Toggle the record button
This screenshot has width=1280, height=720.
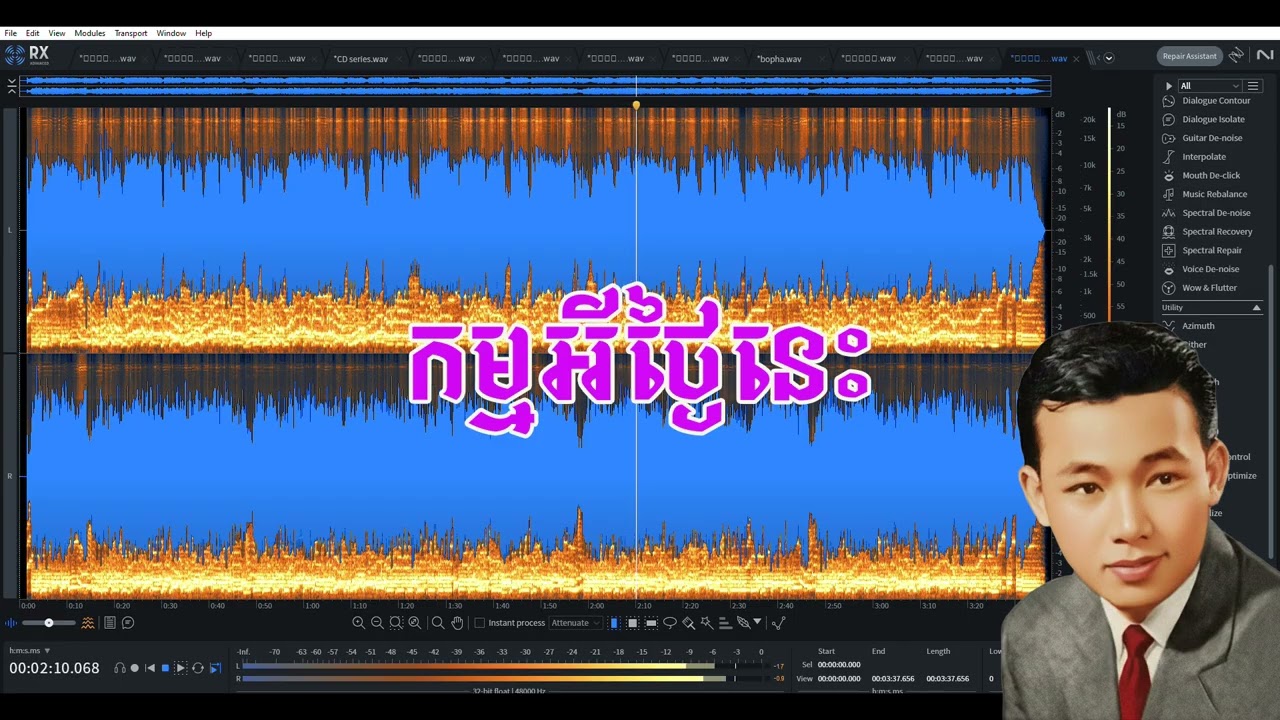coord(135,668)
